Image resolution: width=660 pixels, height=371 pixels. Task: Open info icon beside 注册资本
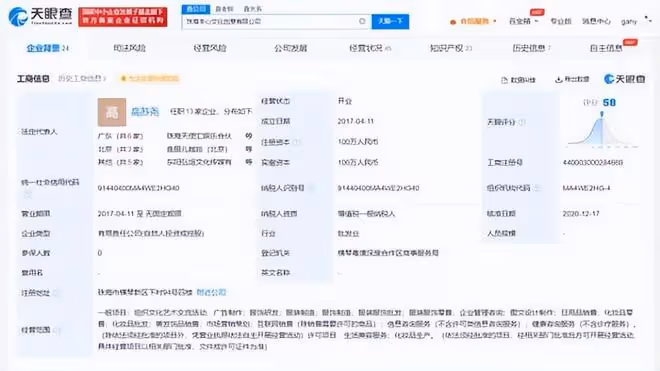[x=296, y=142]
